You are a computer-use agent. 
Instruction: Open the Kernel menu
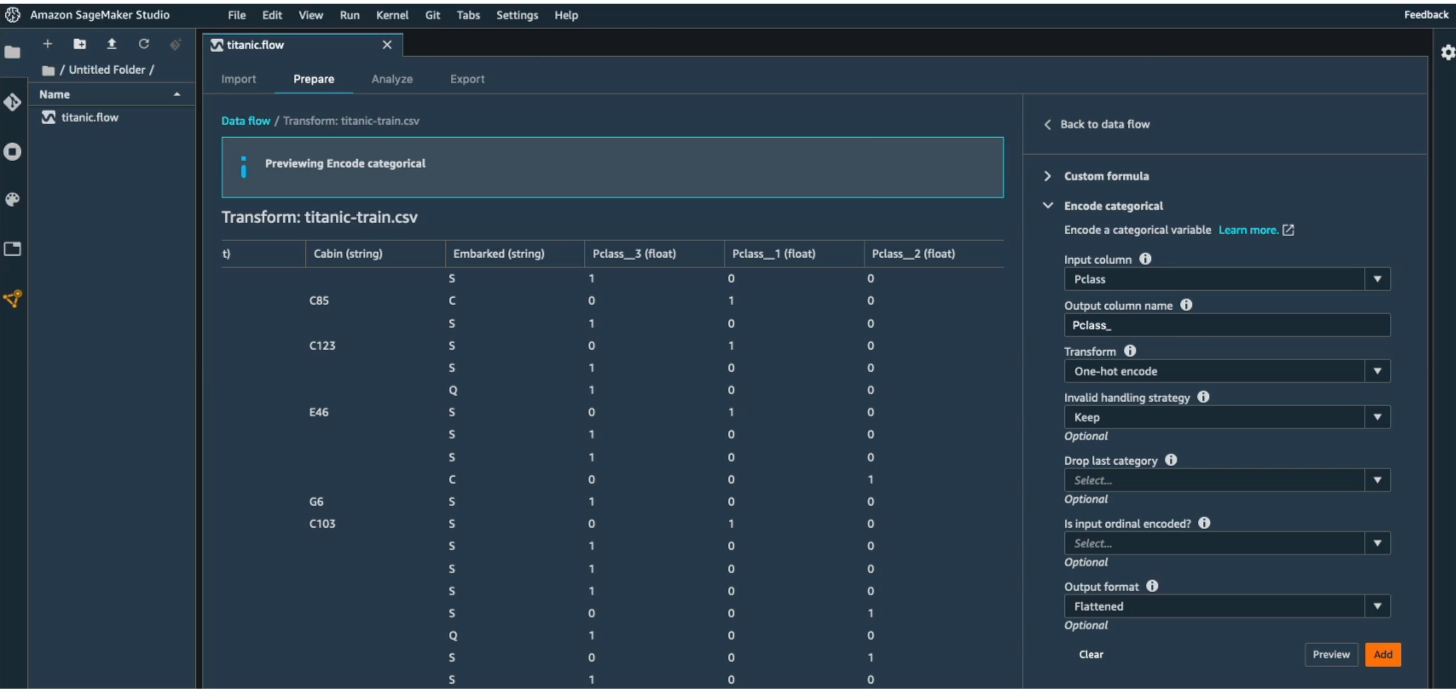(392, 15)
